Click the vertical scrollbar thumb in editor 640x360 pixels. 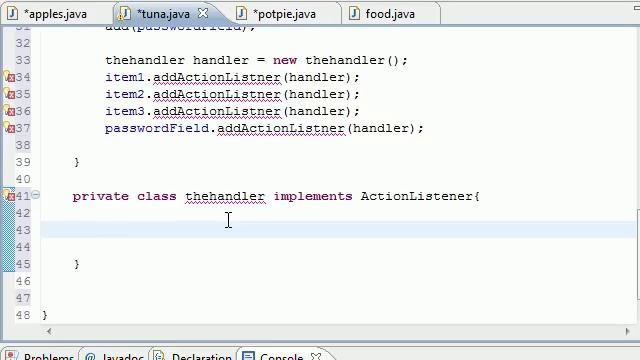click(638, 254)
